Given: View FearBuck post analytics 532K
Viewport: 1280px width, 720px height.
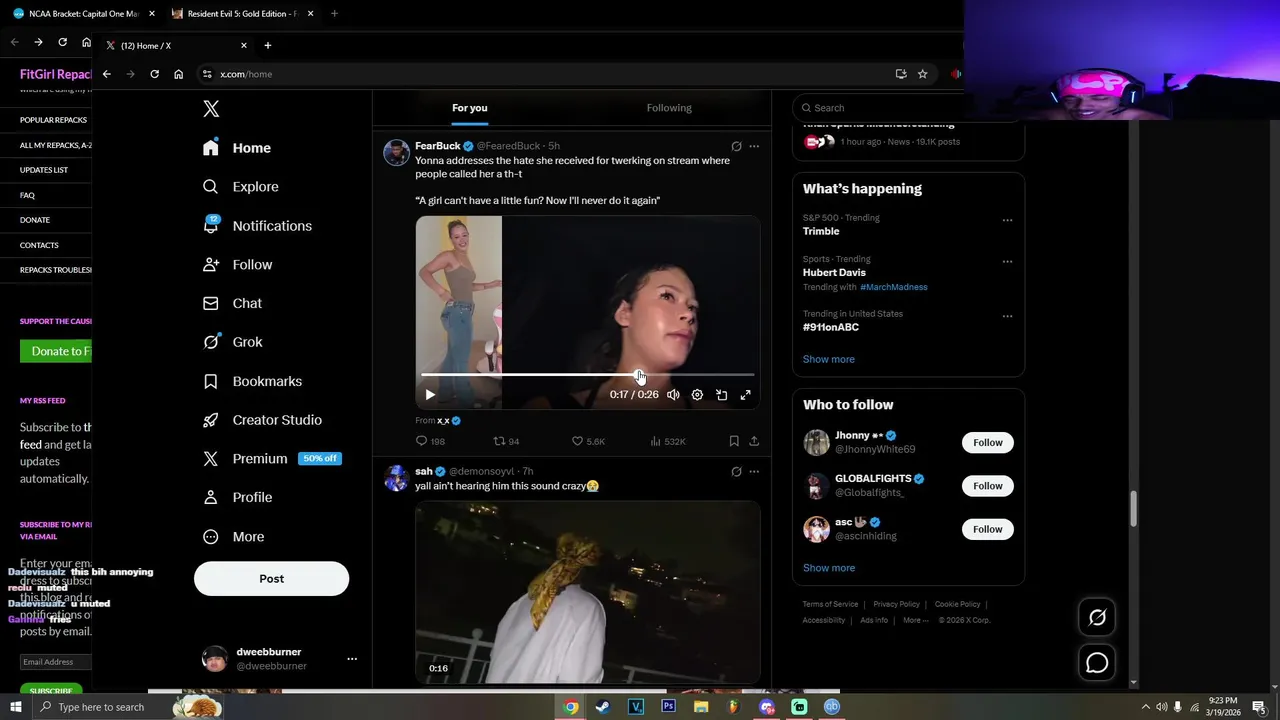Looking at the screenshot, I should [x=668, y=441].
